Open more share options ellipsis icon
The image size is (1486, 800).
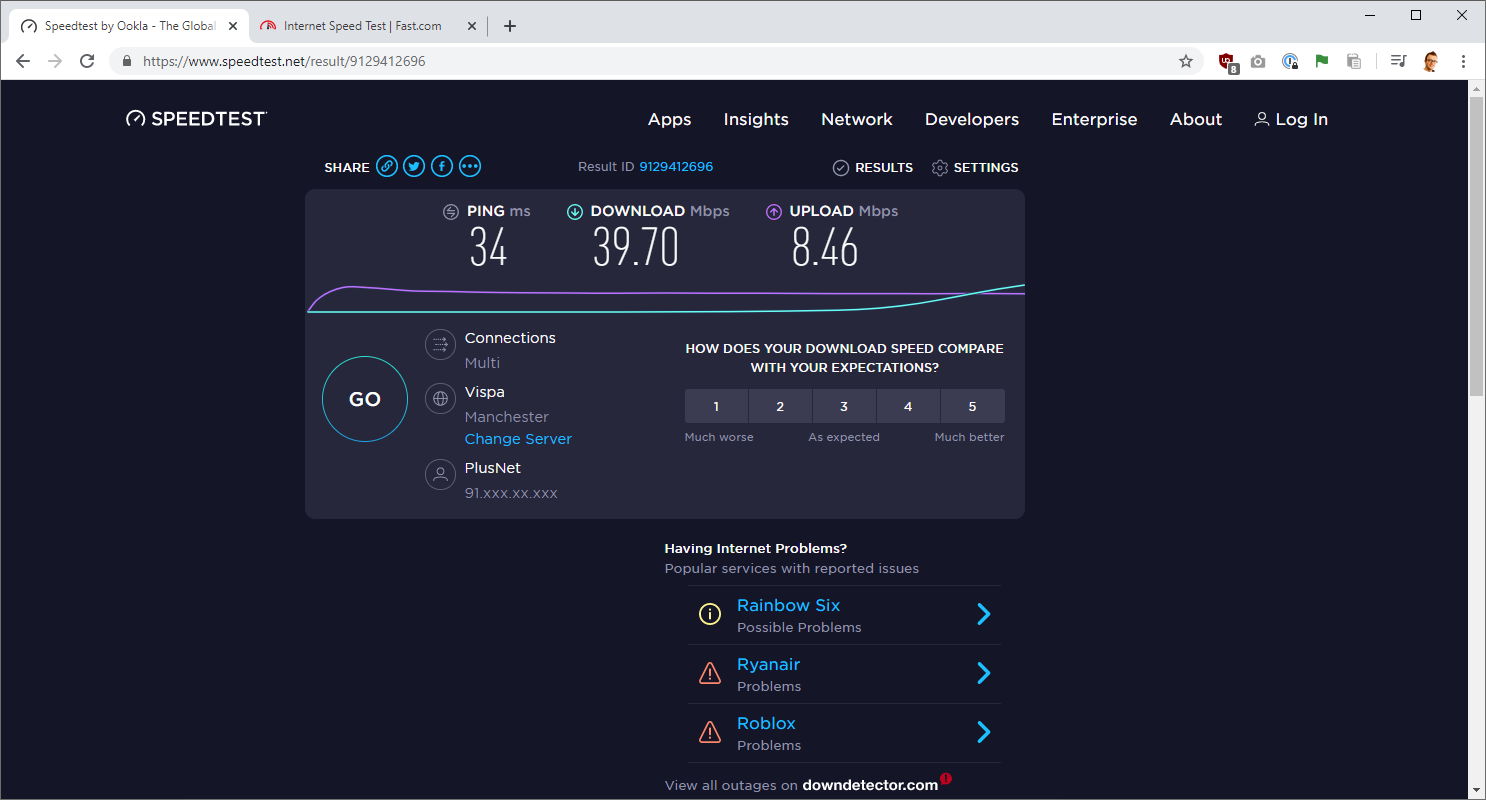(470, 167)
